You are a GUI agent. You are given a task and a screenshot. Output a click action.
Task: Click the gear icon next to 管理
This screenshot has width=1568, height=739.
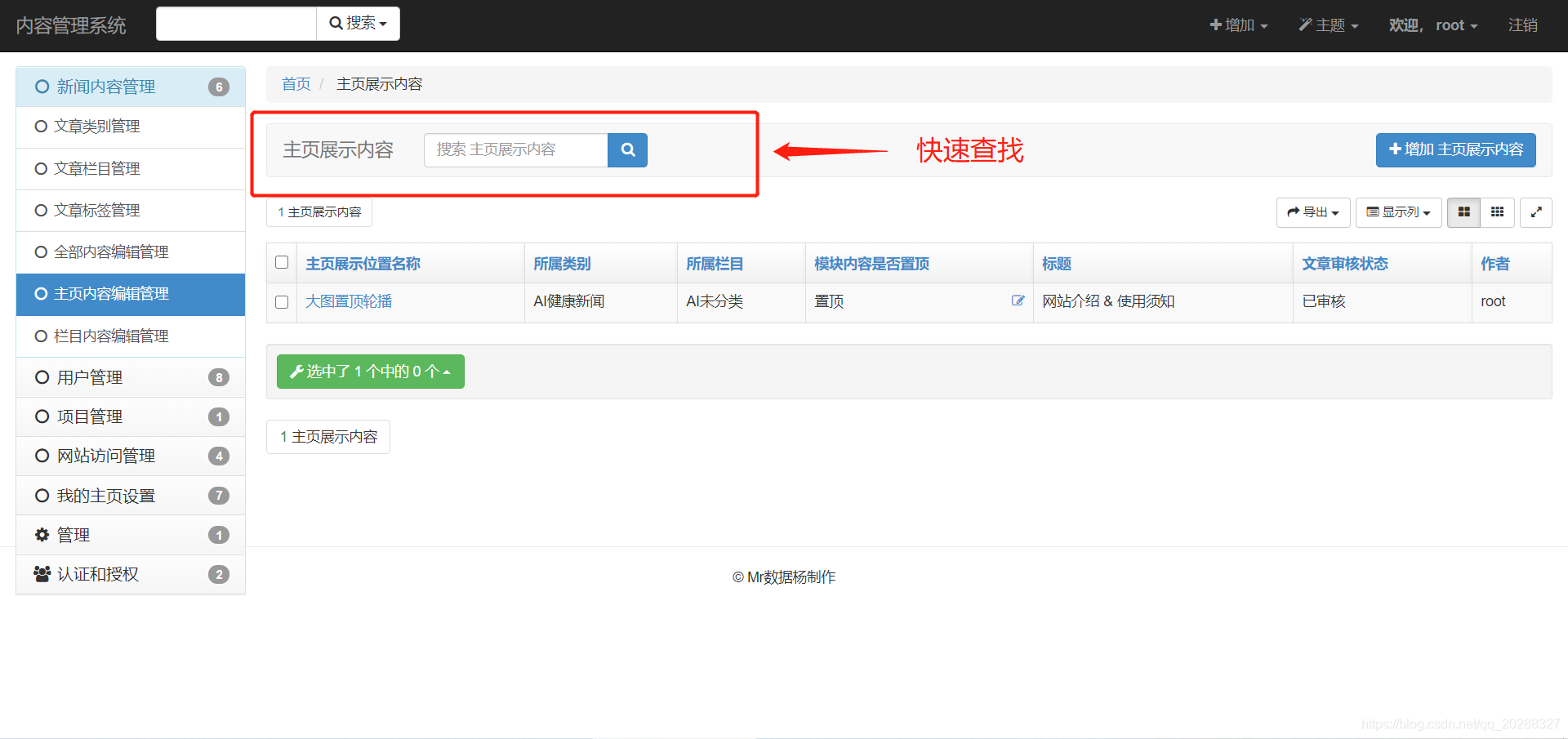coord(42,535)
